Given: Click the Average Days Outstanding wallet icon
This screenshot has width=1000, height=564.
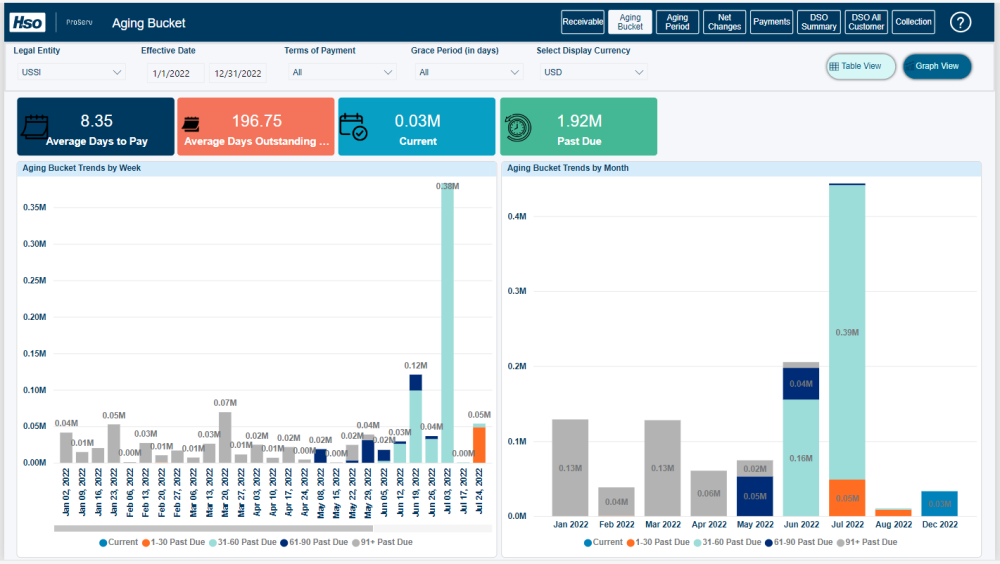Looking at the screenshot, I should [191, 126].
